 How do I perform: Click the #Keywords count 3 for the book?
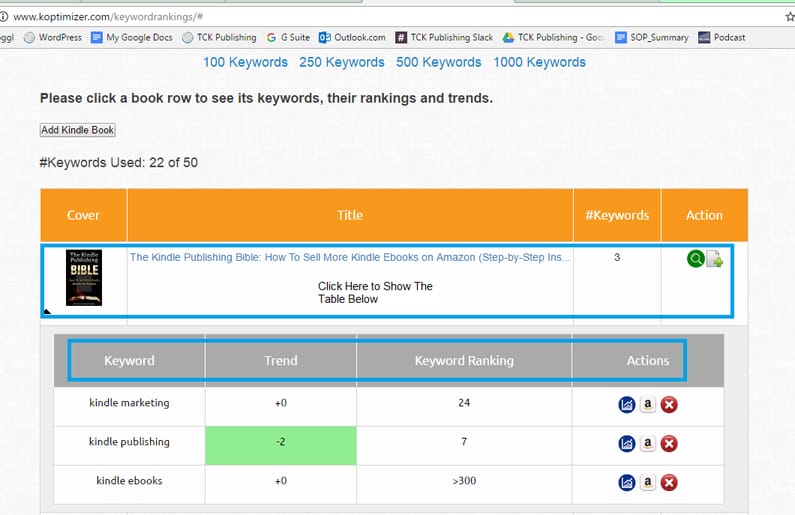click(617, 258)
